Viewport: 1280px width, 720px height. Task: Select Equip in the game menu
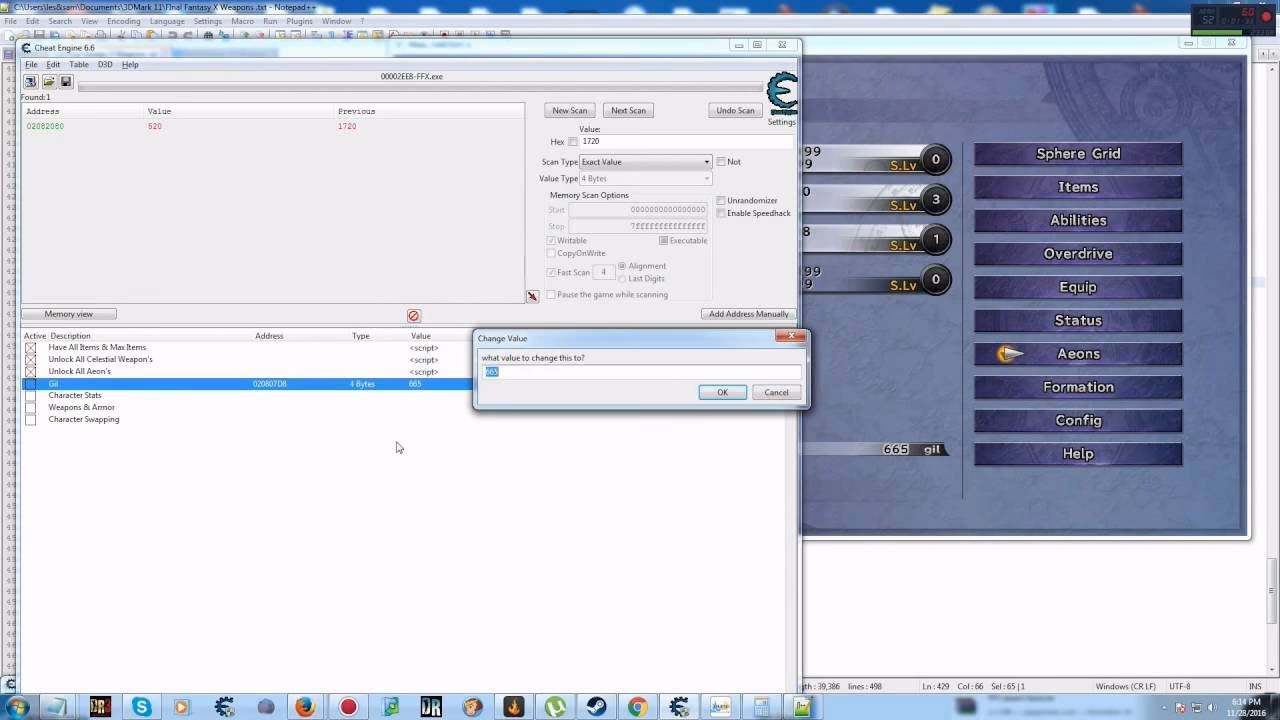[1078, 287]
